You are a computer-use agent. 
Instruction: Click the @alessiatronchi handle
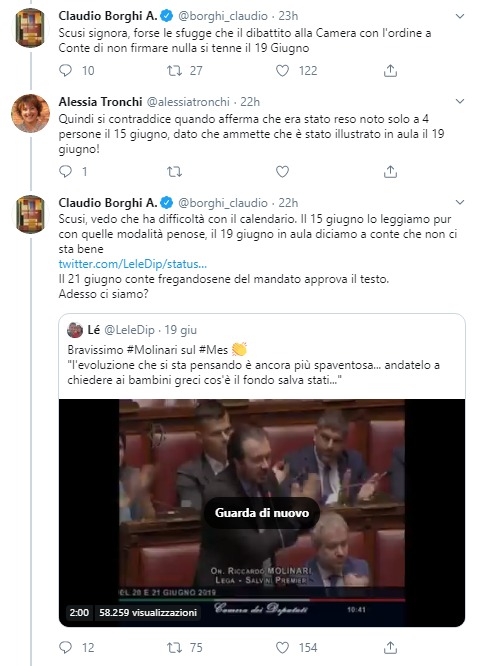tap(188, 102)
